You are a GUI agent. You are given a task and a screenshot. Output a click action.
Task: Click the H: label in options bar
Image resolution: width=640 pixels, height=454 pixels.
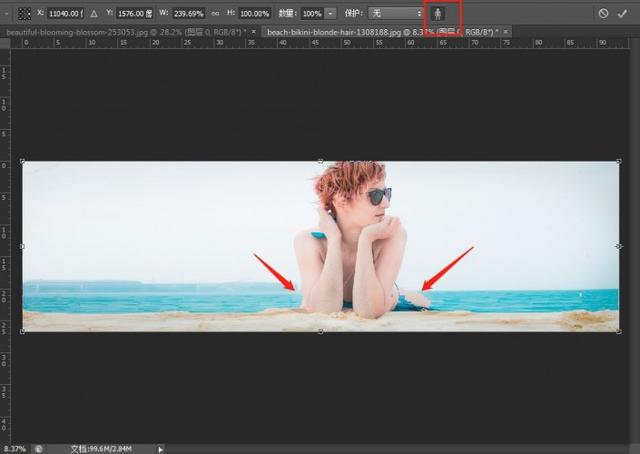pos(231,13)
